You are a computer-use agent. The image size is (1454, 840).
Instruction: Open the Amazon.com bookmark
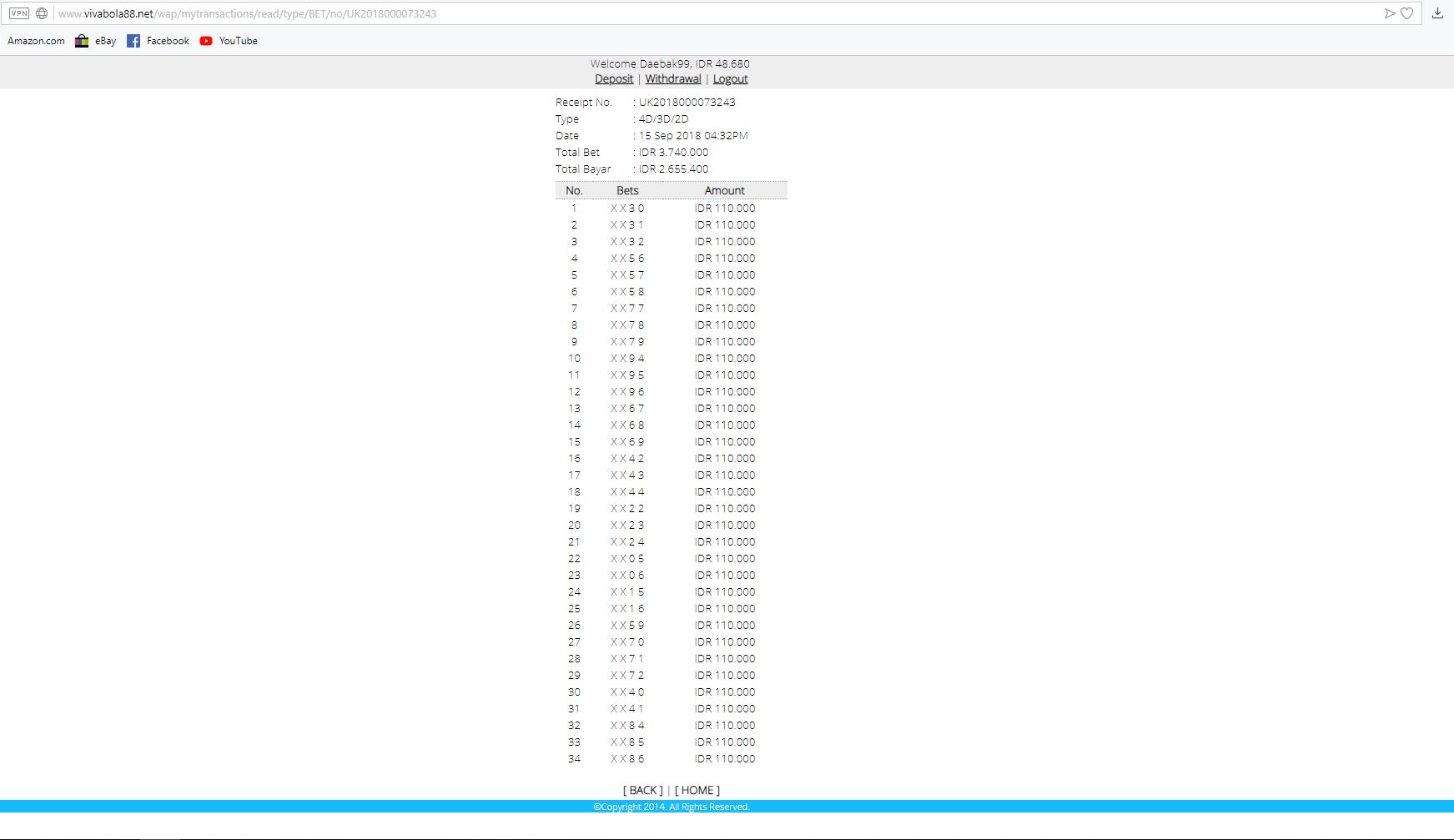36,41
